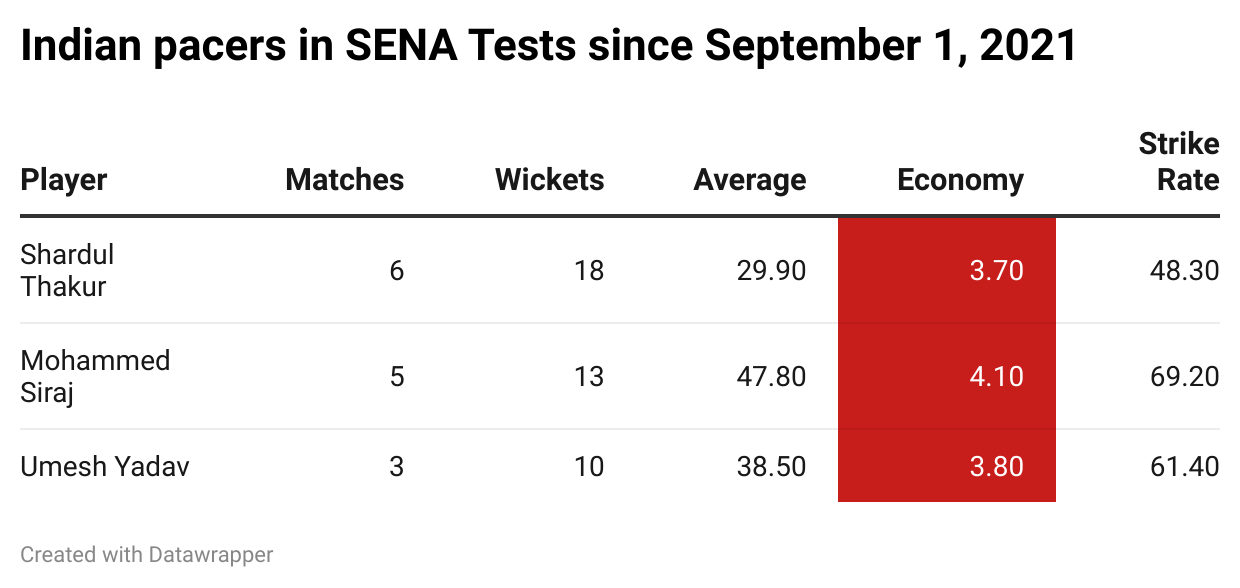1240x588 pixels.
Task: Click Mohammed Siraj's 47.80 average value
Action: pos(768,376)
